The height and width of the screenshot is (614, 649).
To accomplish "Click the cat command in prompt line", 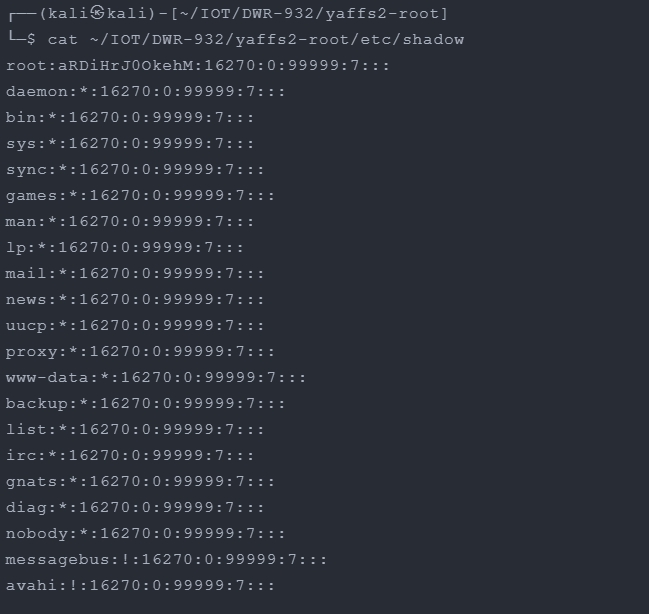I will [x=62, y=40].
